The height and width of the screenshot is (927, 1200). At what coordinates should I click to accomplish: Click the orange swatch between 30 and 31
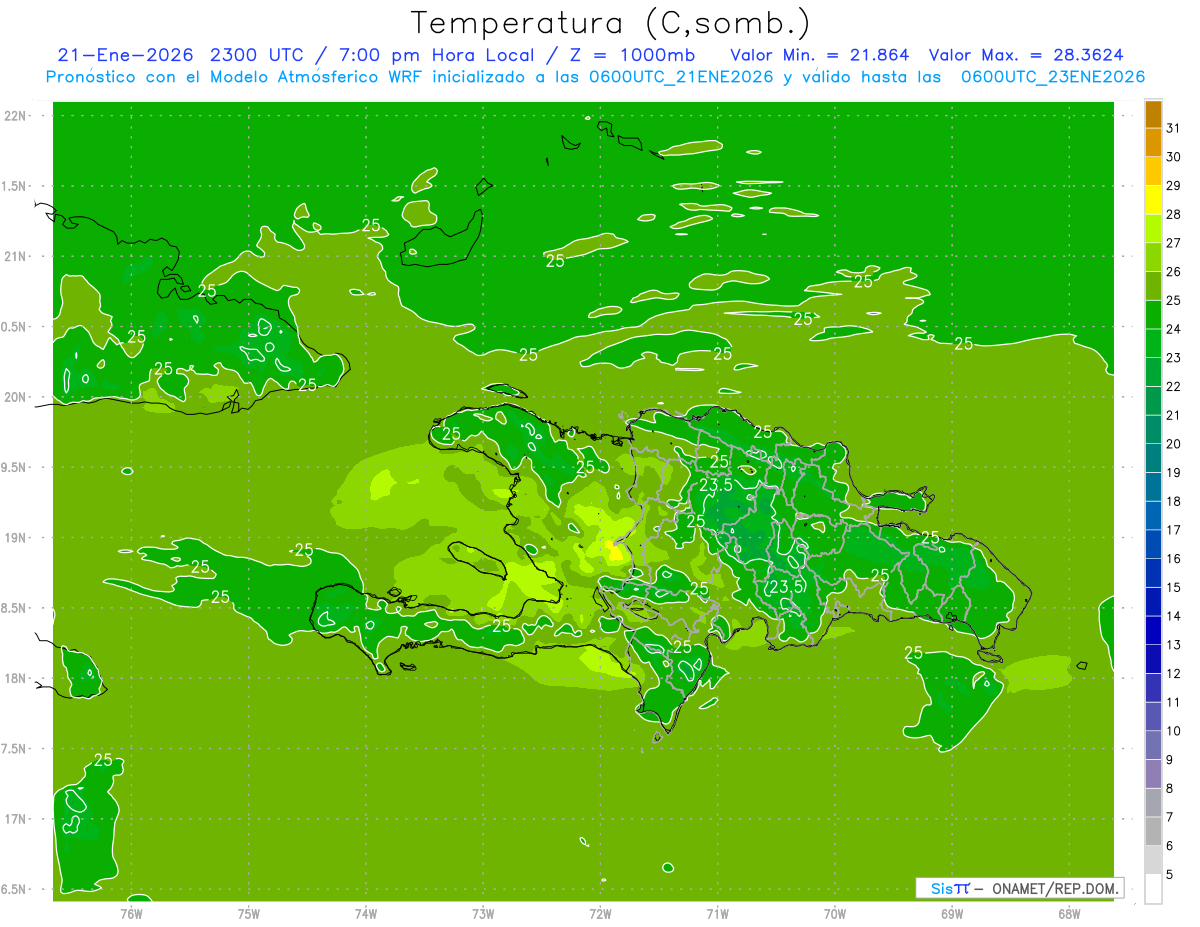click(x=1153, y=142)
